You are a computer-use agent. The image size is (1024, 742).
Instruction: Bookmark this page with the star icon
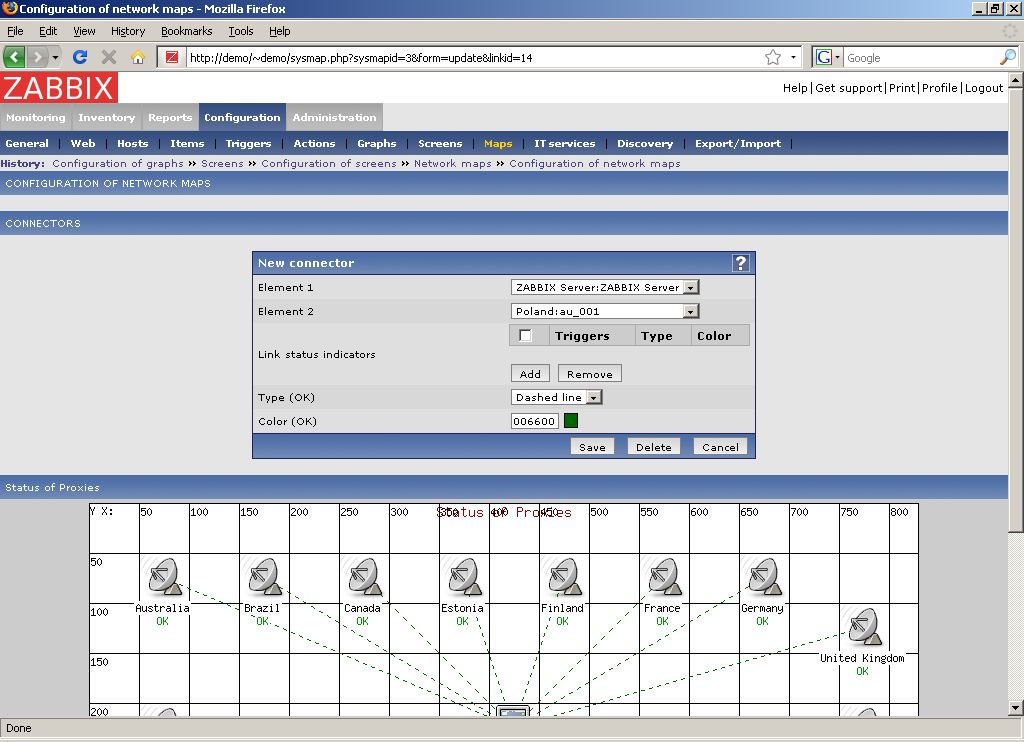[773, 57]
